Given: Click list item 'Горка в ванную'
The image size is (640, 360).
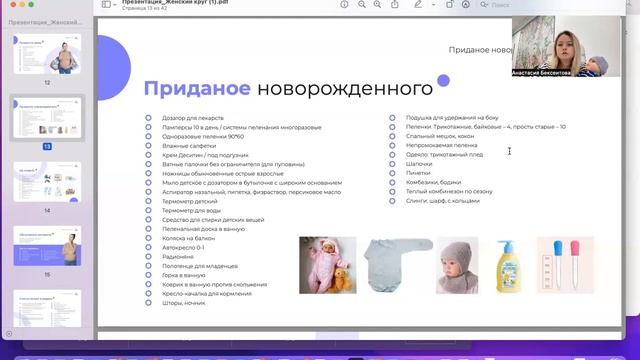Looking at the screenshot, I should [184, 276].
